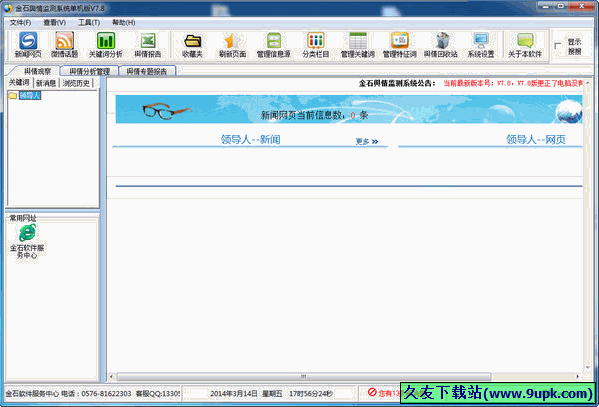This screenshot has width=599, height=407.
Task: Open the 微博话题 Weibo topics tool
Action: click(x=64, y=45)
